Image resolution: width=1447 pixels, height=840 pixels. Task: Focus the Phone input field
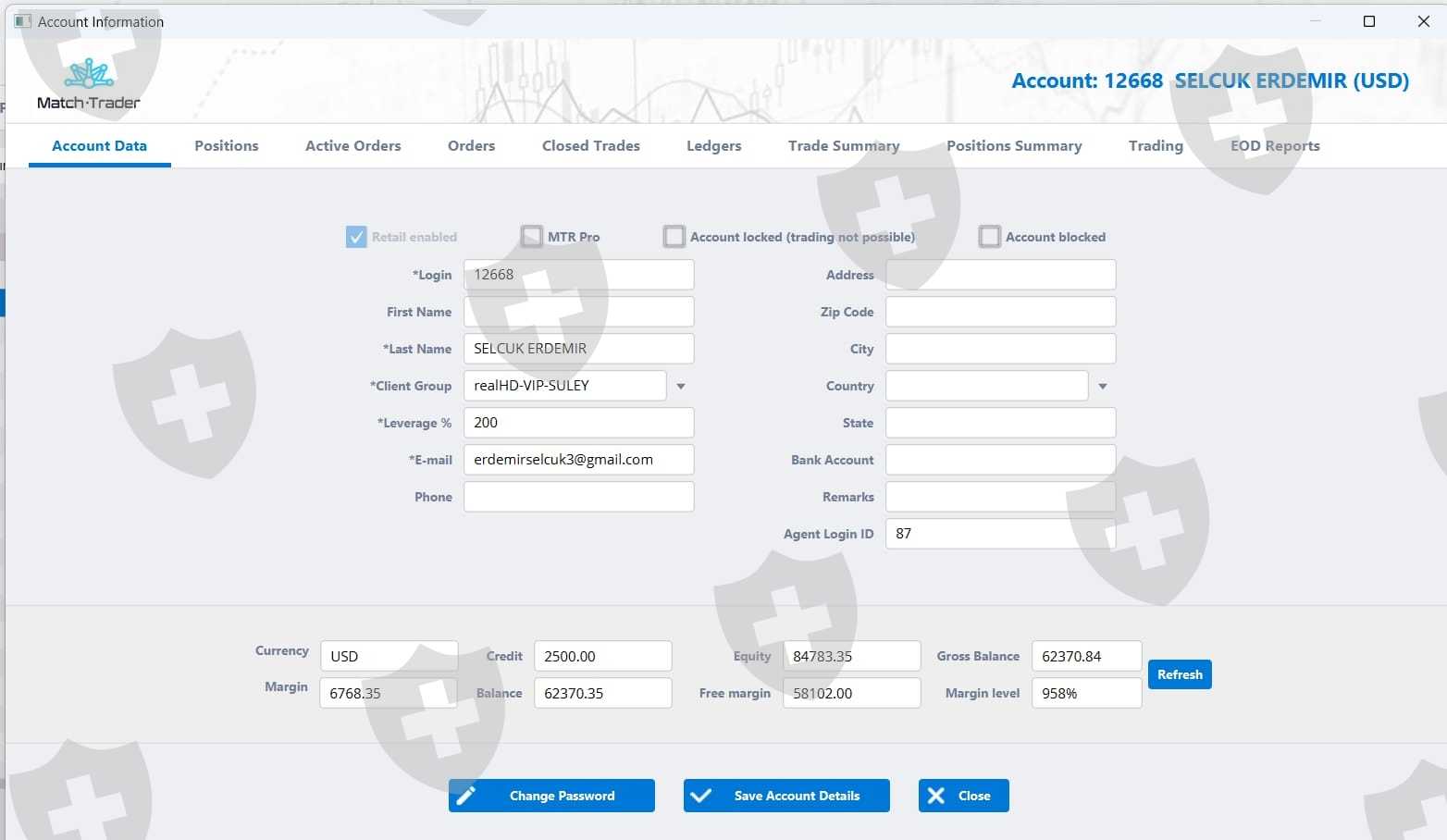pyautogui.click(x=578, y=497)
